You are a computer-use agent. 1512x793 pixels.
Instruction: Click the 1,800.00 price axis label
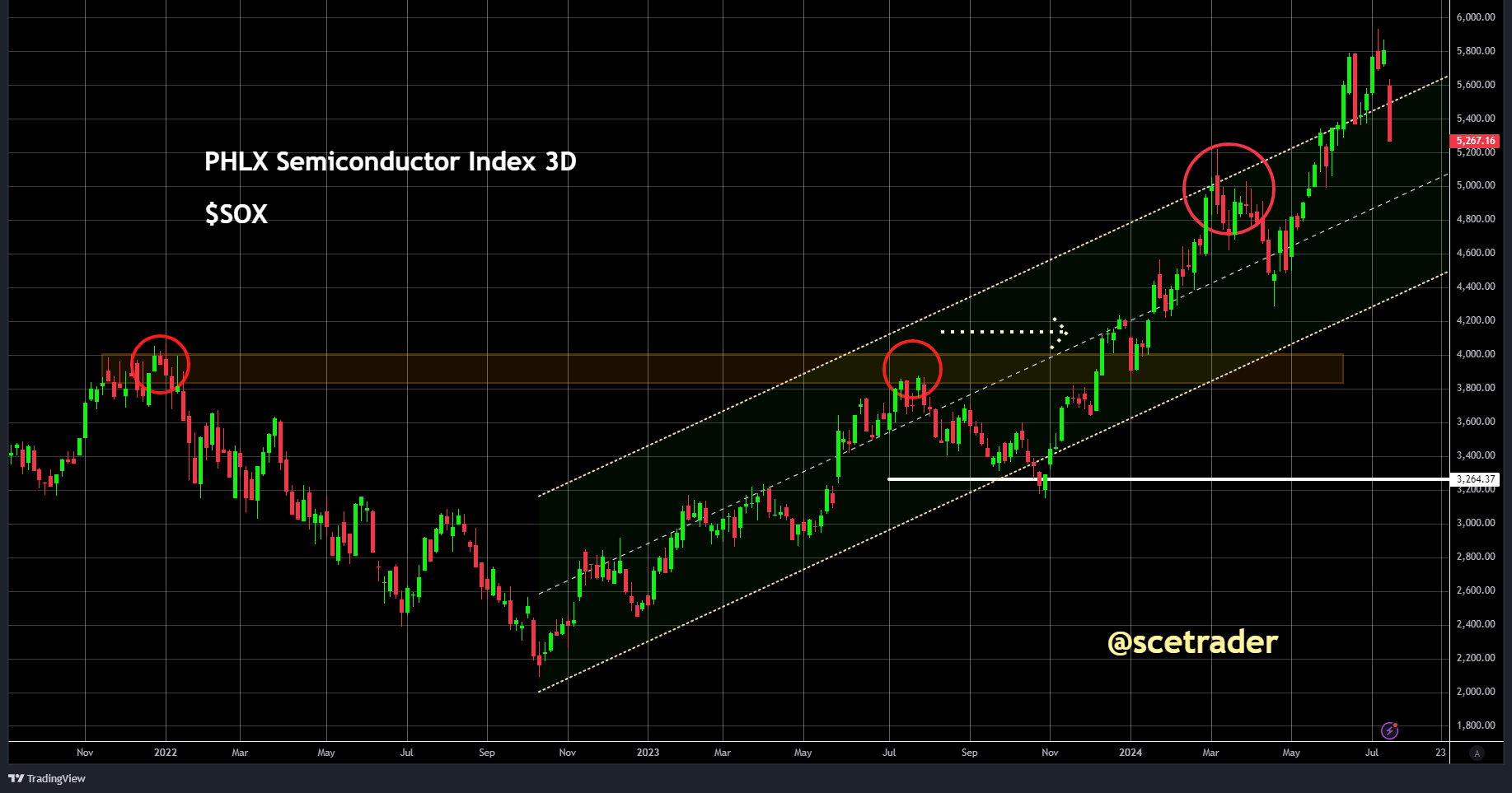coord(1476,725)
